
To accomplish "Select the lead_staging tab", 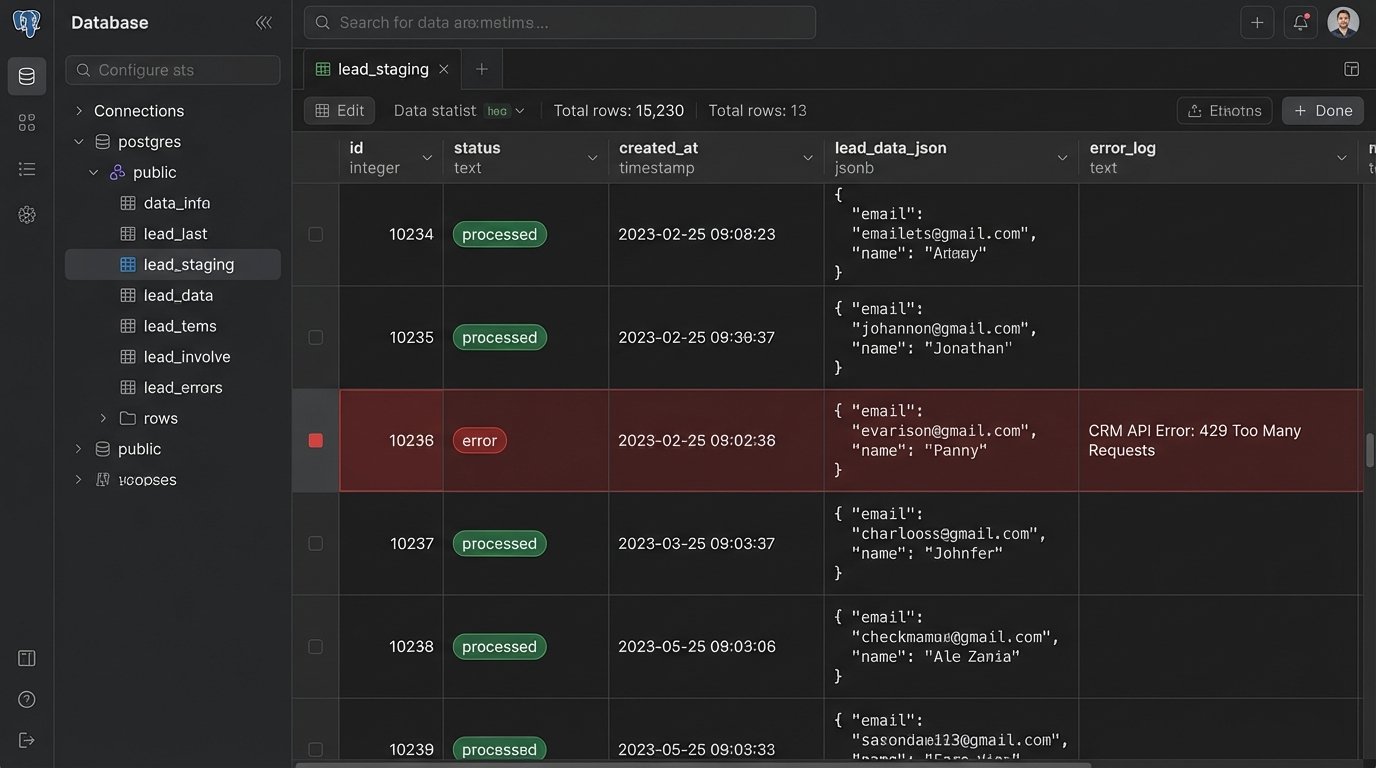I will point(382,69).
